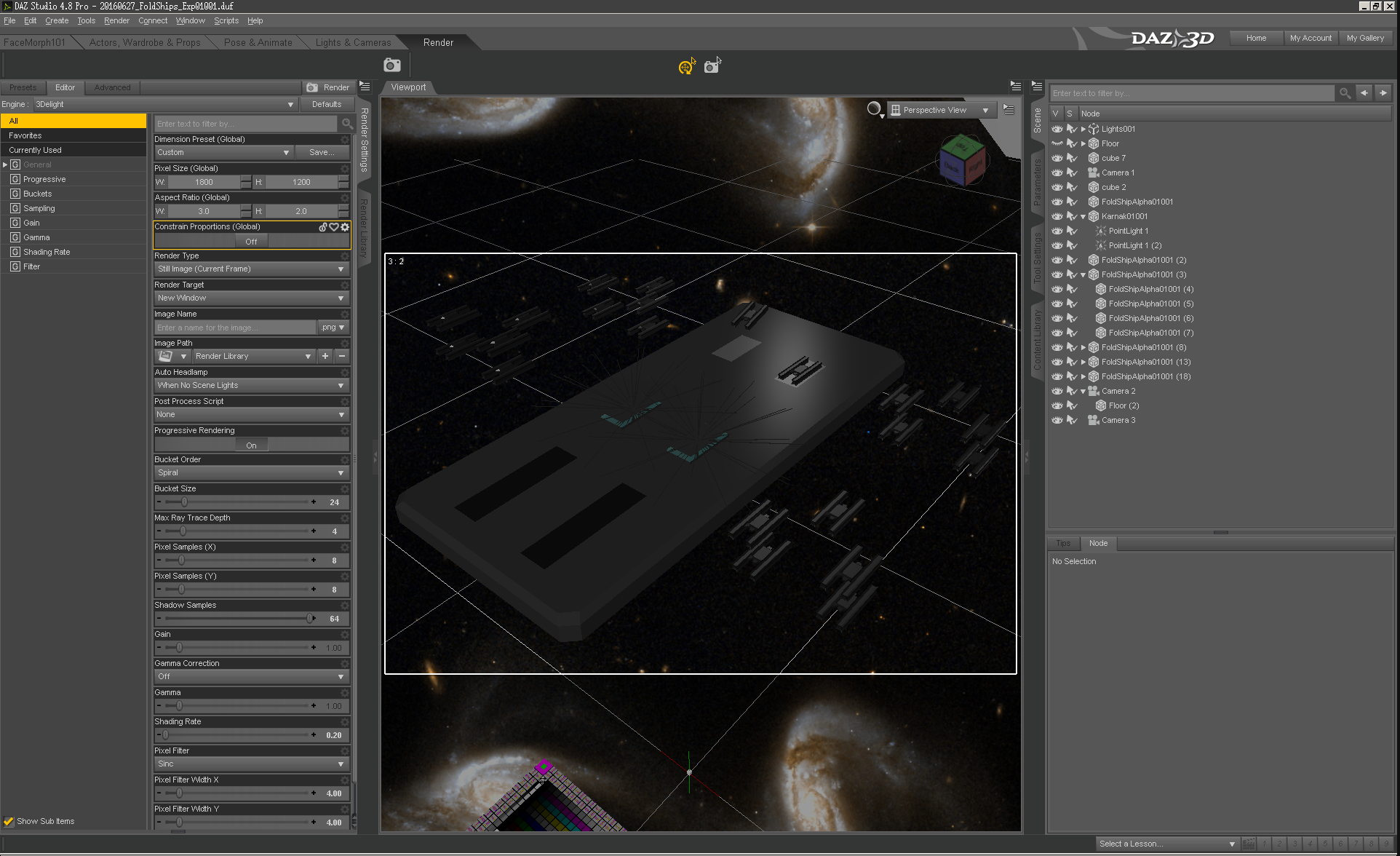
Task: Click the DrawStyle sphere icon in viewport
Action: pos(874,109)
